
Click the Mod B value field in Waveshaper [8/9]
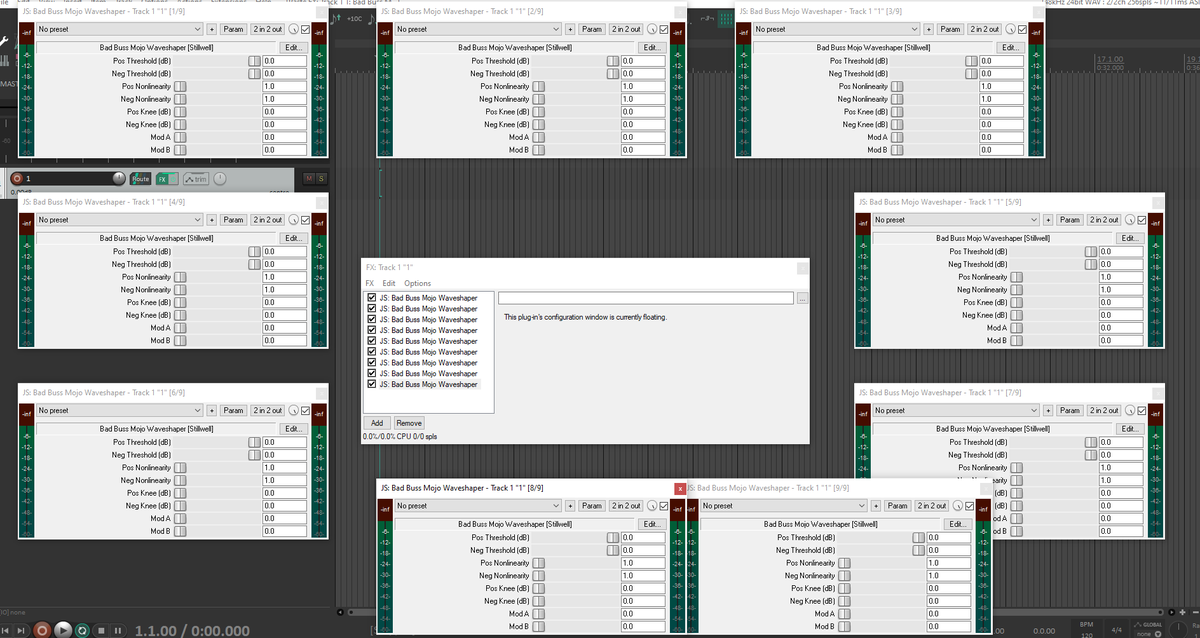pos(644,626)
